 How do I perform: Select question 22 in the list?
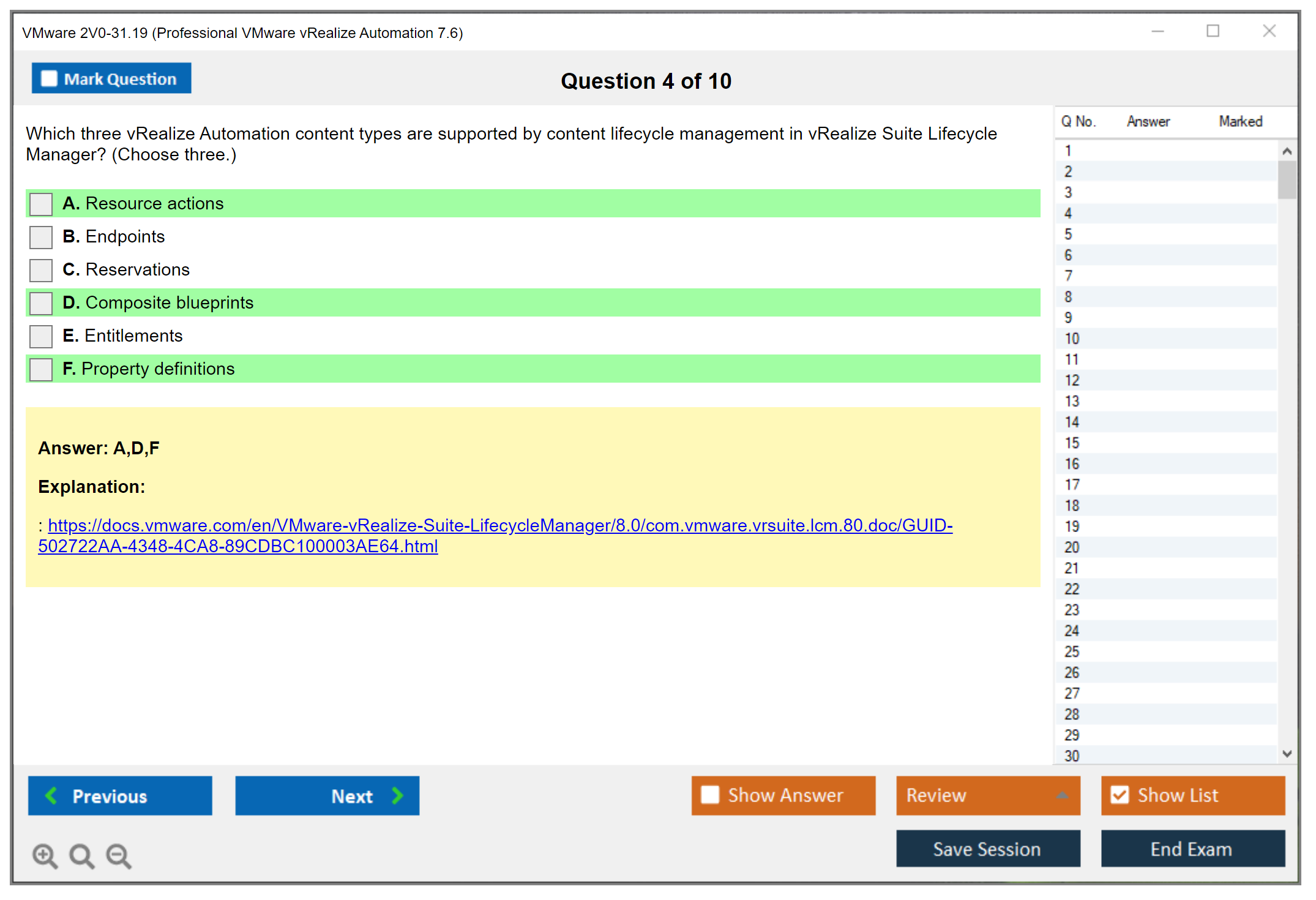1072,589
